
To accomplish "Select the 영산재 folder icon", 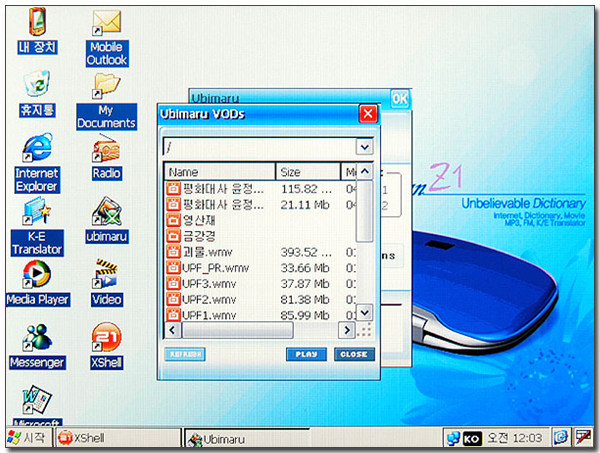I will pyautogui.click(x=173, y=220).
